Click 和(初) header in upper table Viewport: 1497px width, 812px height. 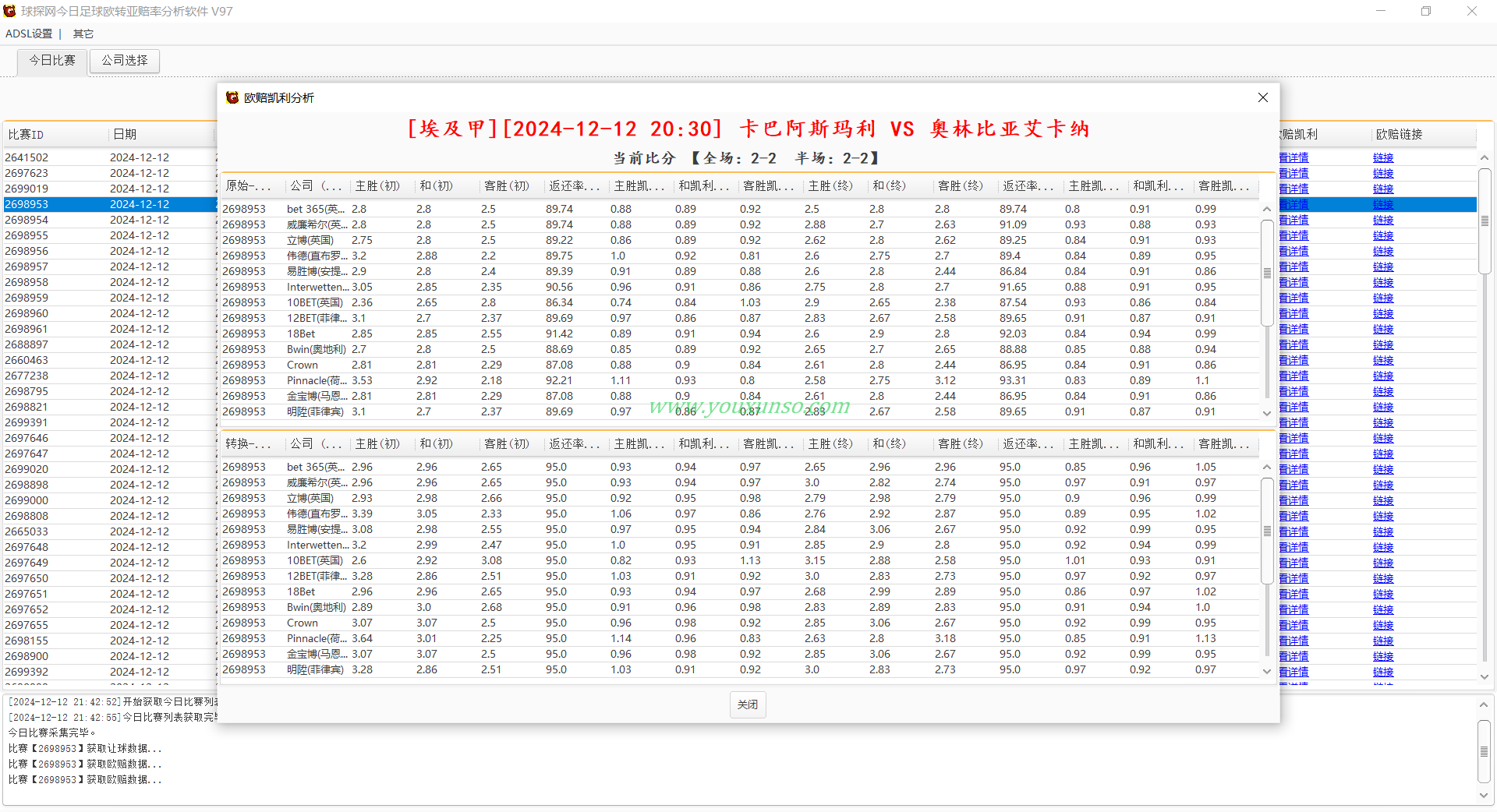(x=448, y=185)
